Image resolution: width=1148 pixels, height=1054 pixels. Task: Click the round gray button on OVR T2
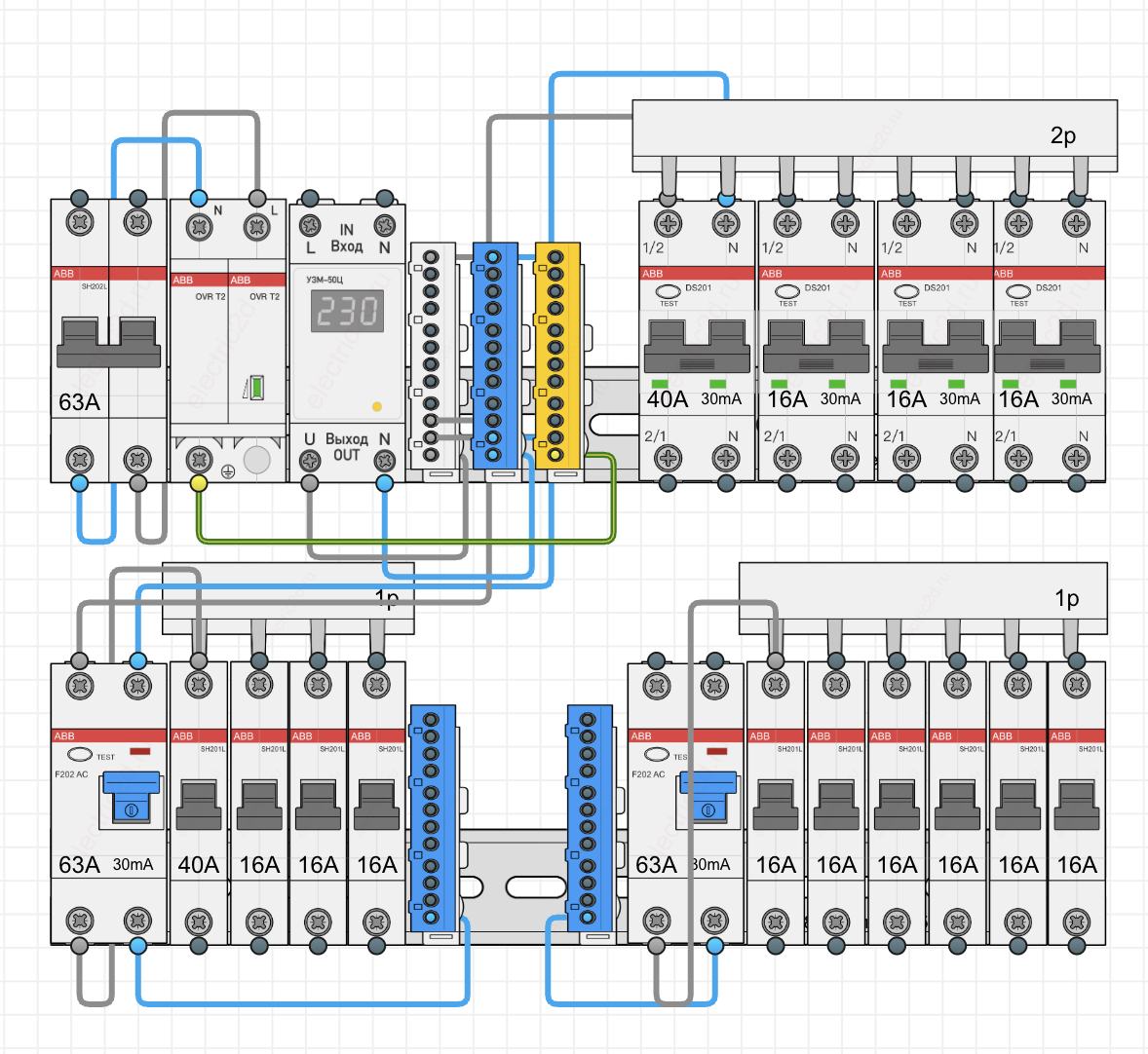point(256,459)
